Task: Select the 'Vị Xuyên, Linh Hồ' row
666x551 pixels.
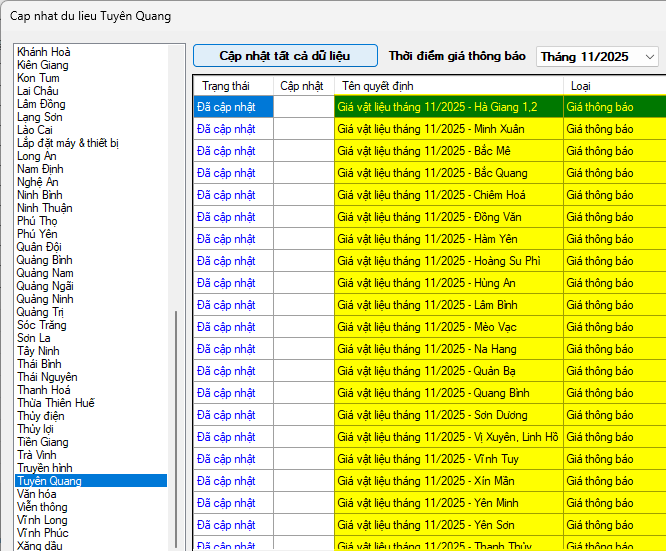Action: click(448, 437)
